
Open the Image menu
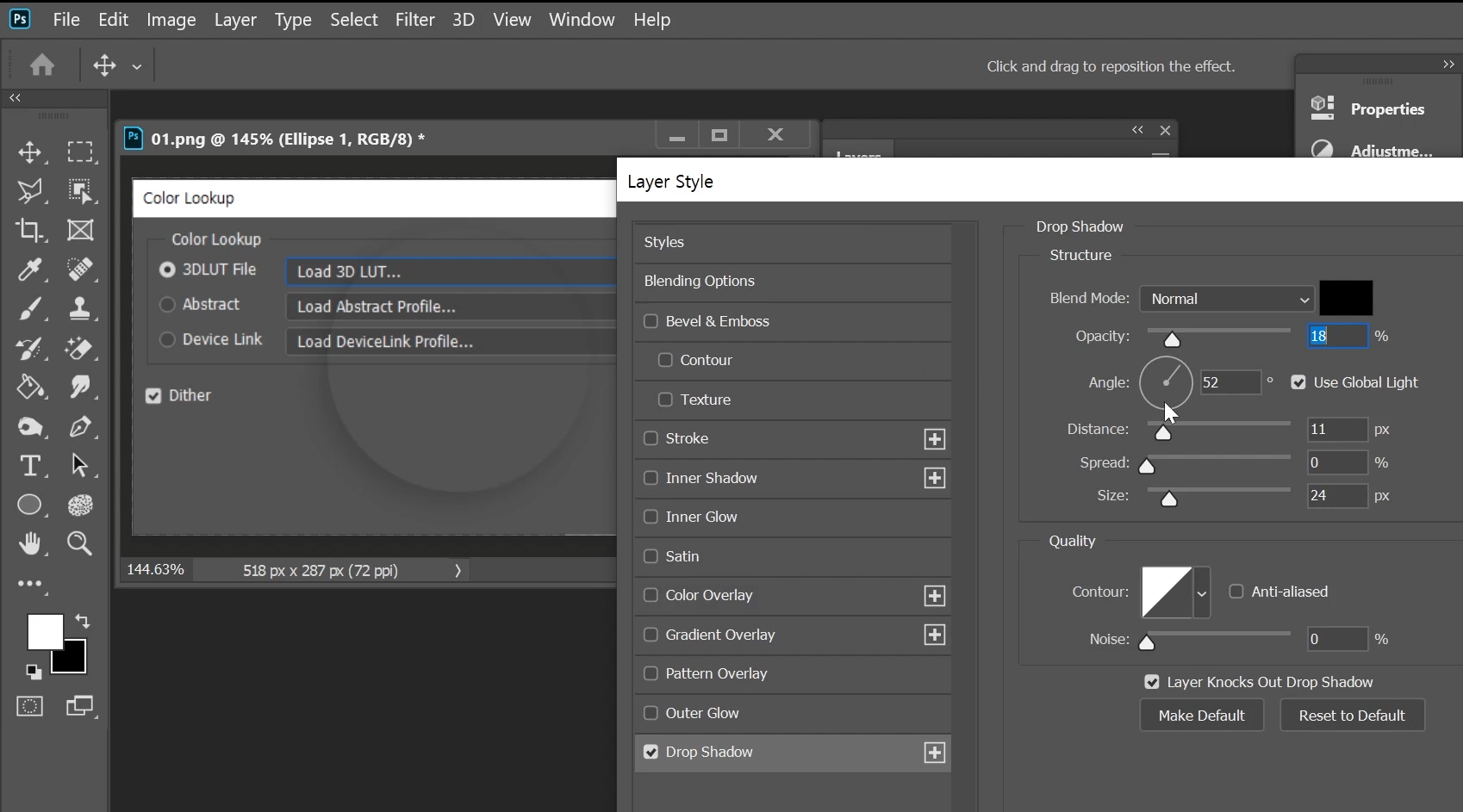(x=171, y=19)
